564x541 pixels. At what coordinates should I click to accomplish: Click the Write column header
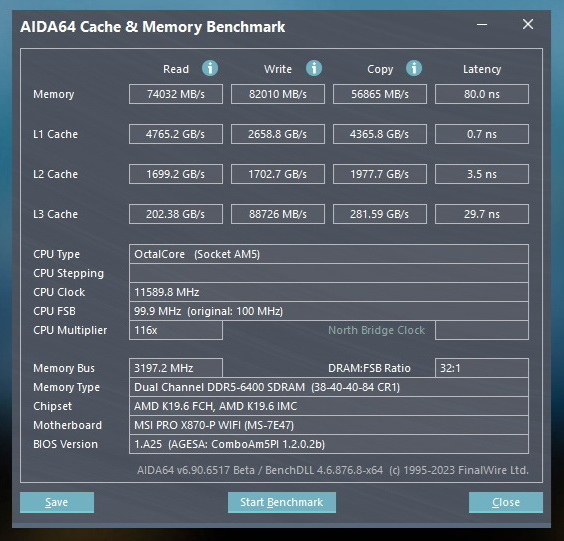tap(278, 69)
